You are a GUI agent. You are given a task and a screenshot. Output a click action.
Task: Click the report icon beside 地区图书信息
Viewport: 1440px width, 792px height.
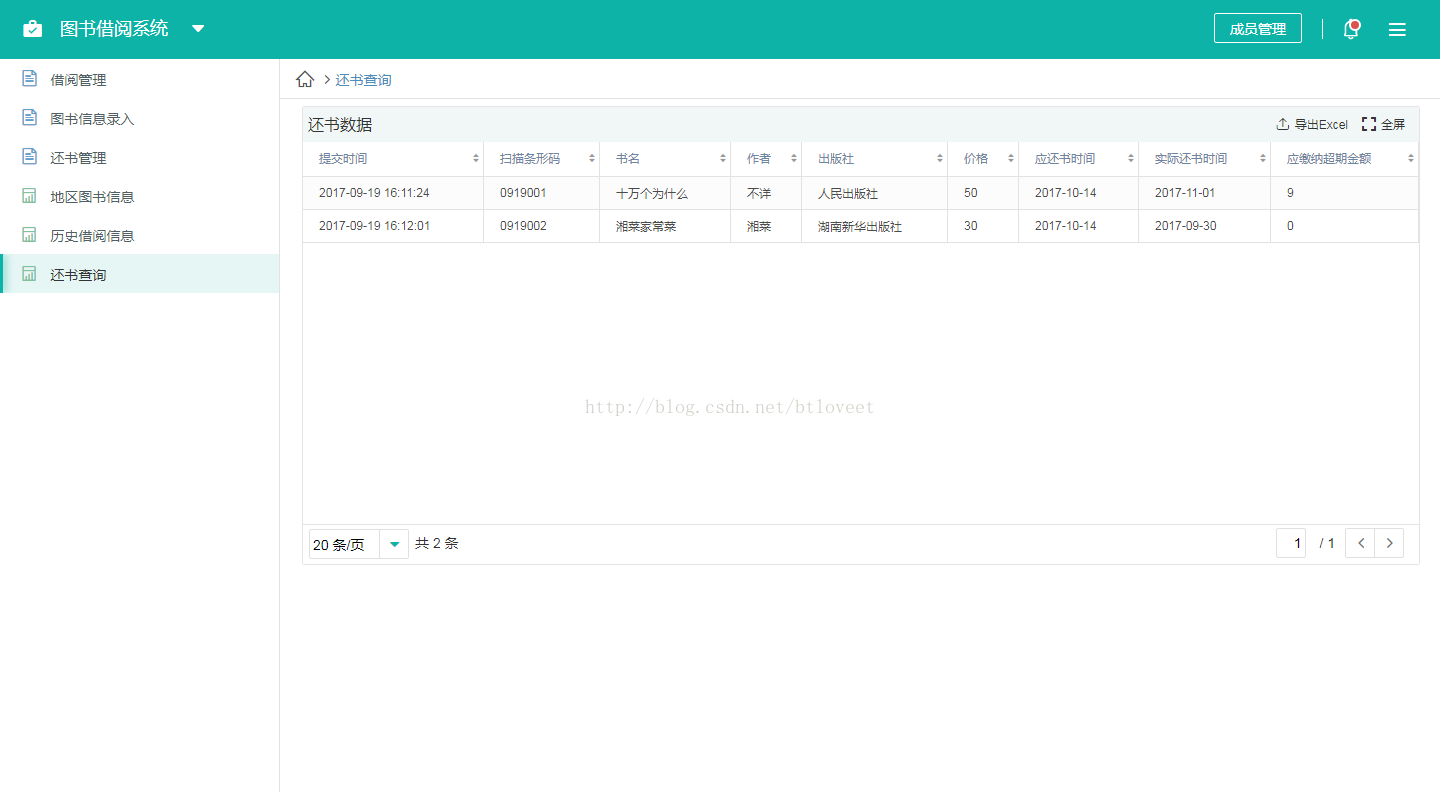(30, 196)
